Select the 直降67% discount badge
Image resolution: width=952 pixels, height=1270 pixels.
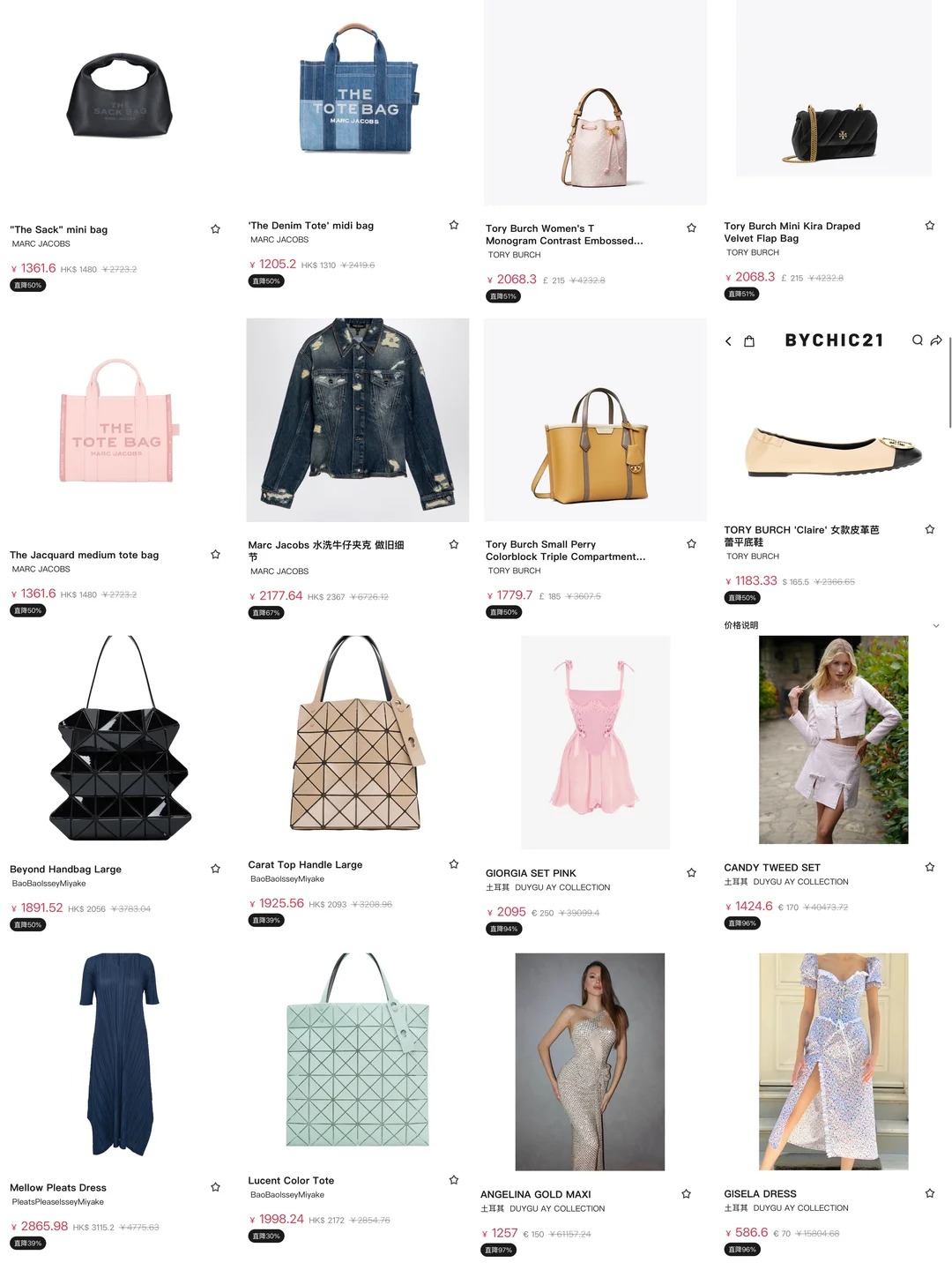pyautogui.click(x=266, y=613)
